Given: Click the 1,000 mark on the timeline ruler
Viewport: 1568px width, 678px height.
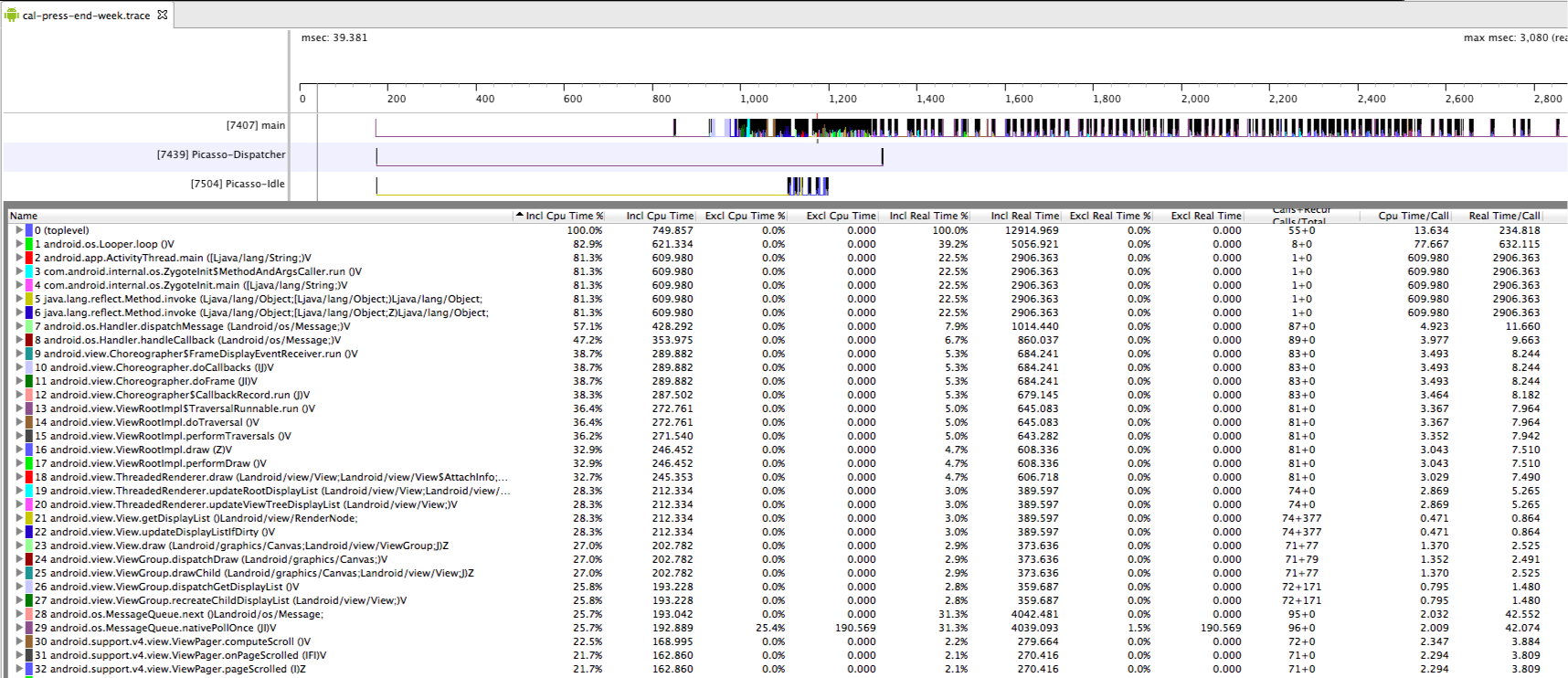Looking at the screenshot, I should click(754, 99).
